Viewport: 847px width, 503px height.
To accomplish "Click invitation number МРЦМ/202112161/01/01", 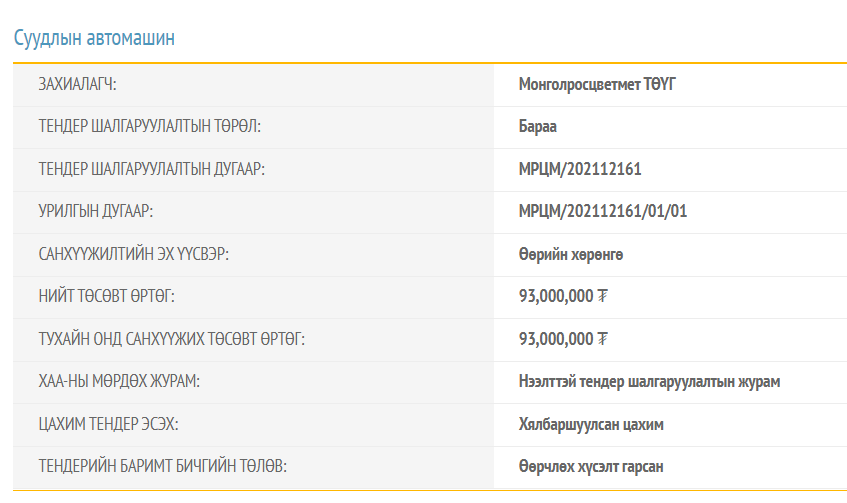I will click(x=603, y=211).
